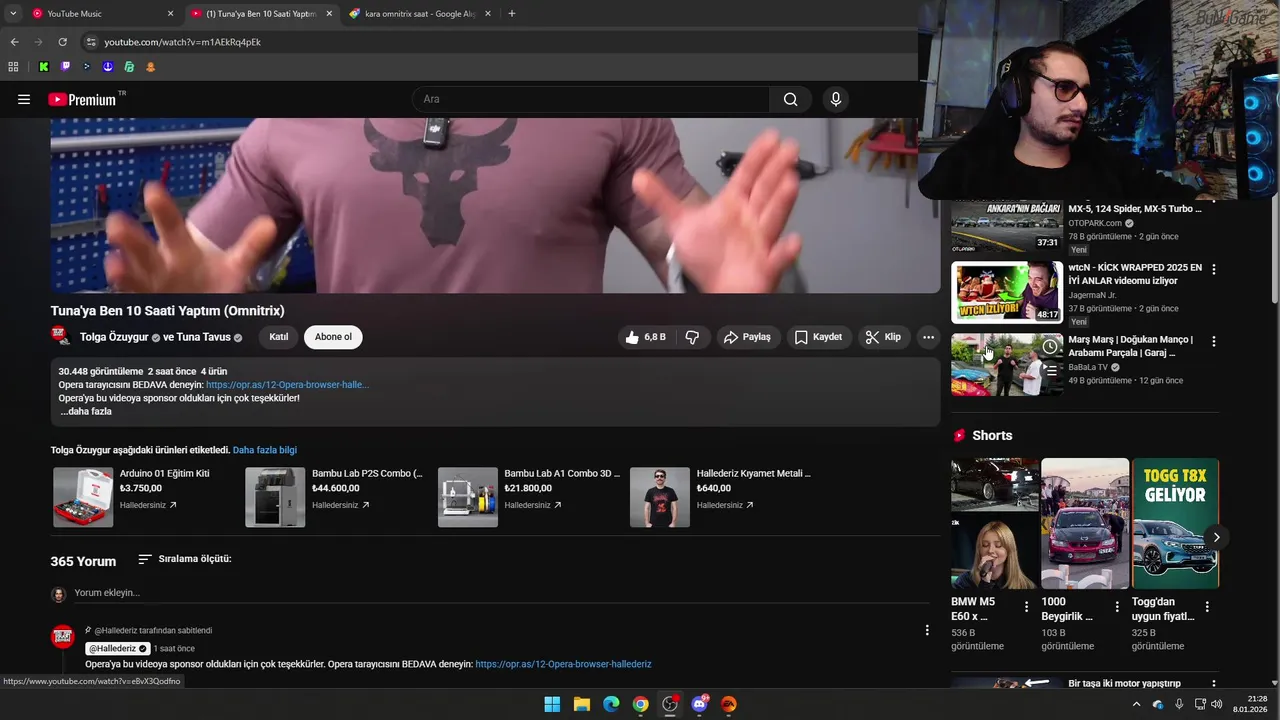The image size is (1280, 720).
Task: Open options menu on pinned Hallederiz comment
Action: (x=927, y=630)
